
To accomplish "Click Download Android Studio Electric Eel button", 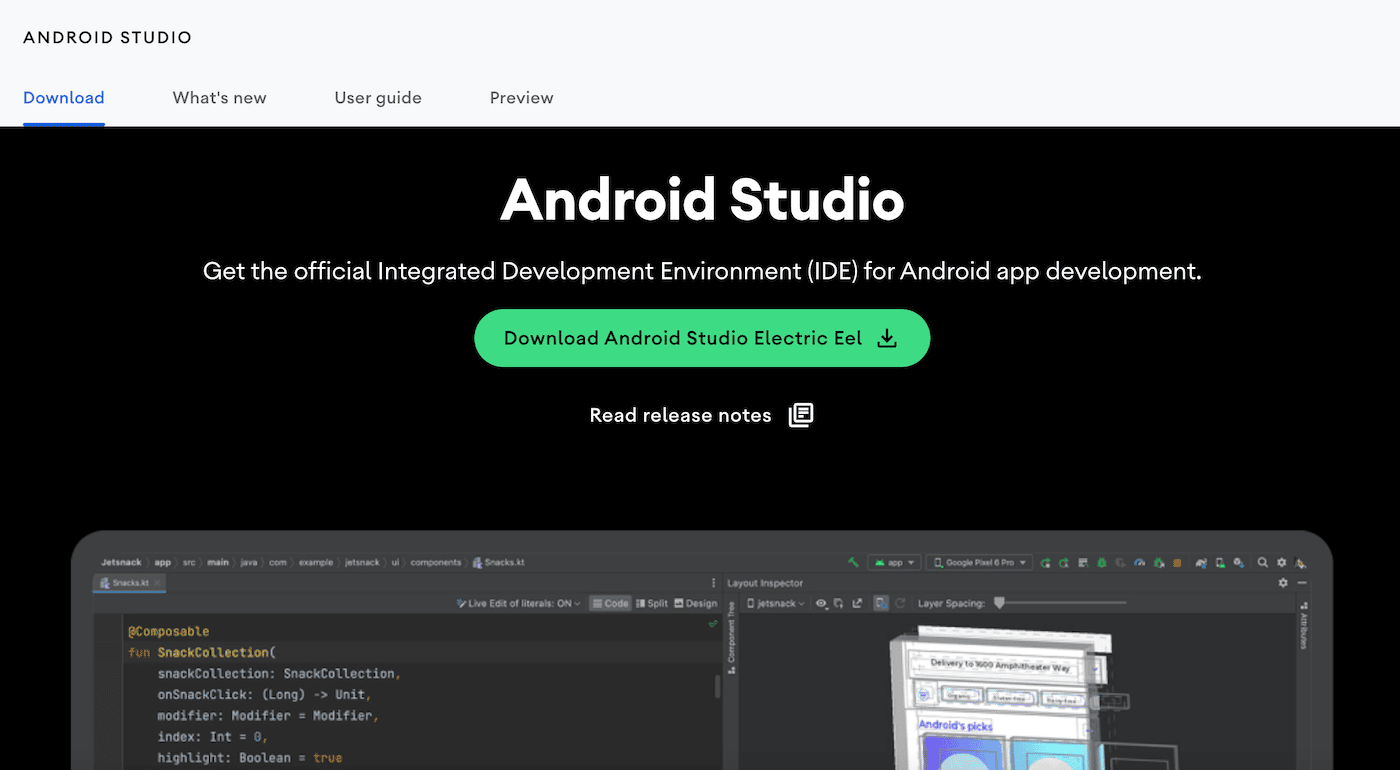I will 682,338.
